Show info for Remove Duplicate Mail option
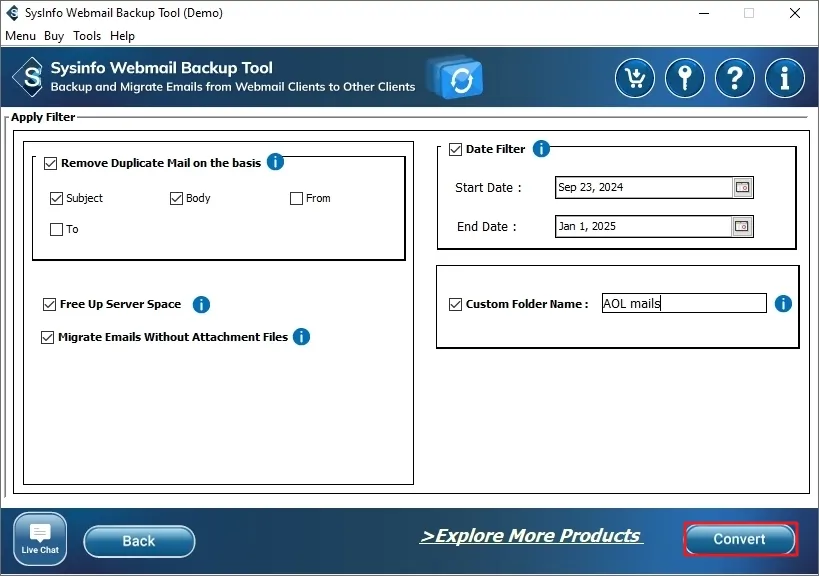Screen dimensions: 819x576 [275, 162]
